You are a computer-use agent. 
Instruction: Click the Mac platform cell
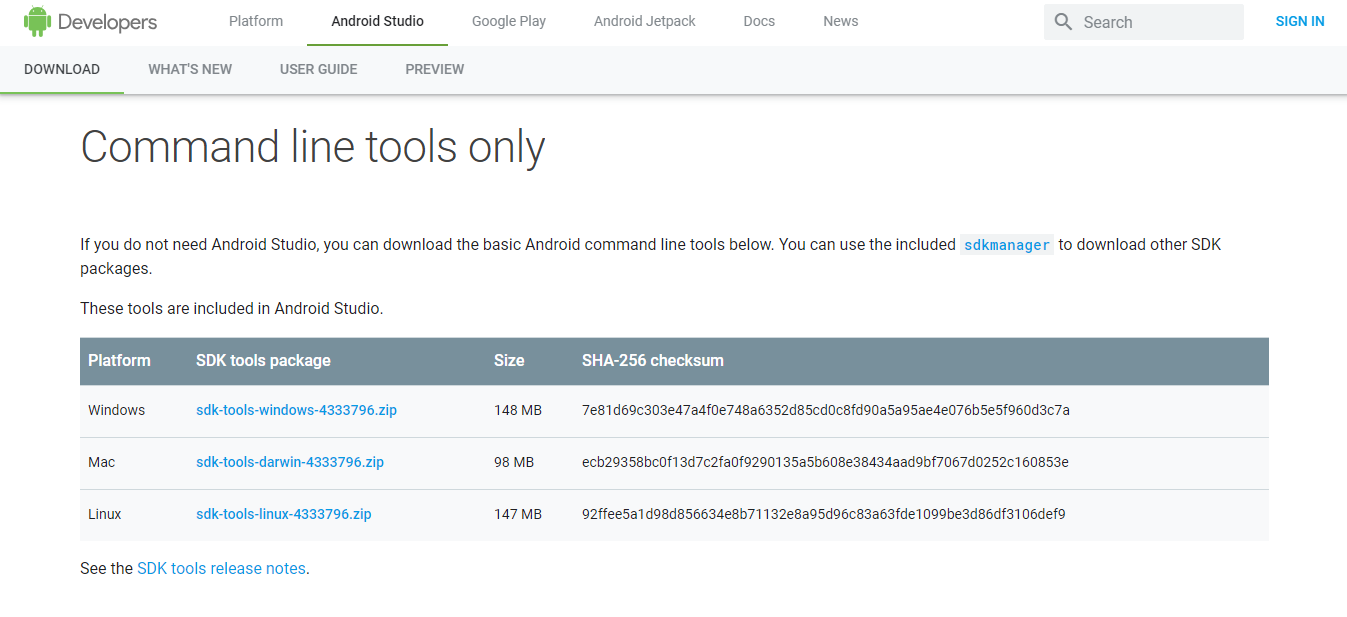pyautogui.click(x=101, y=462)
